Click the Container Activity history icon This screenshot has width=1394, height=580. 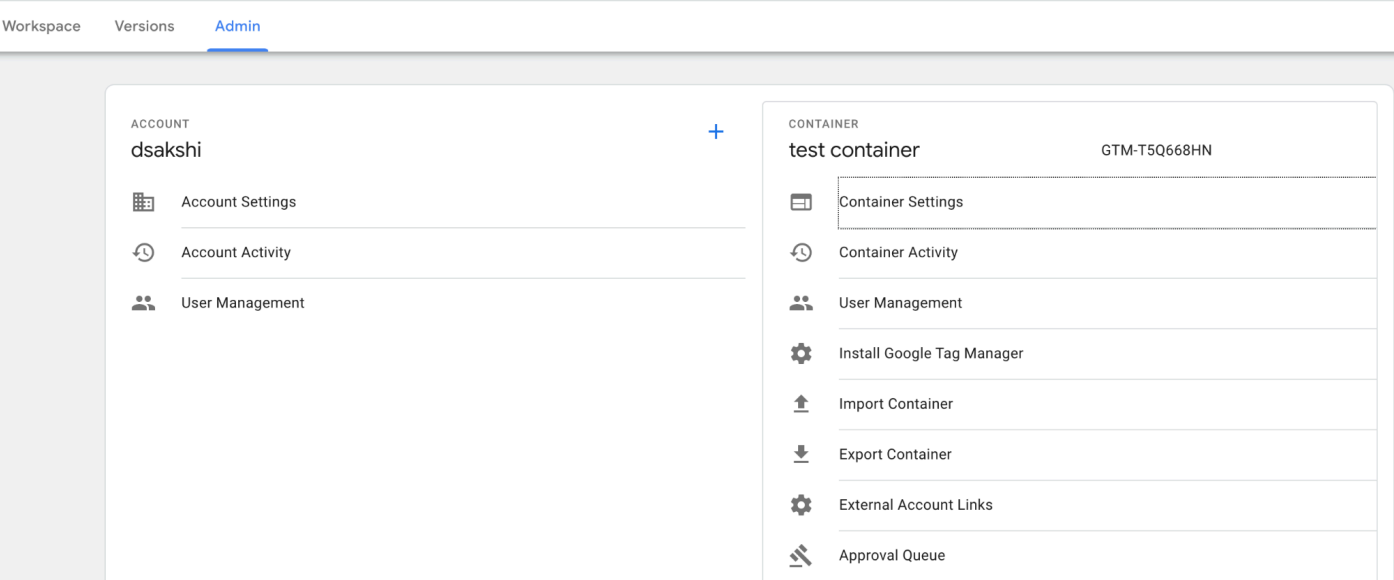pos(801,253)
